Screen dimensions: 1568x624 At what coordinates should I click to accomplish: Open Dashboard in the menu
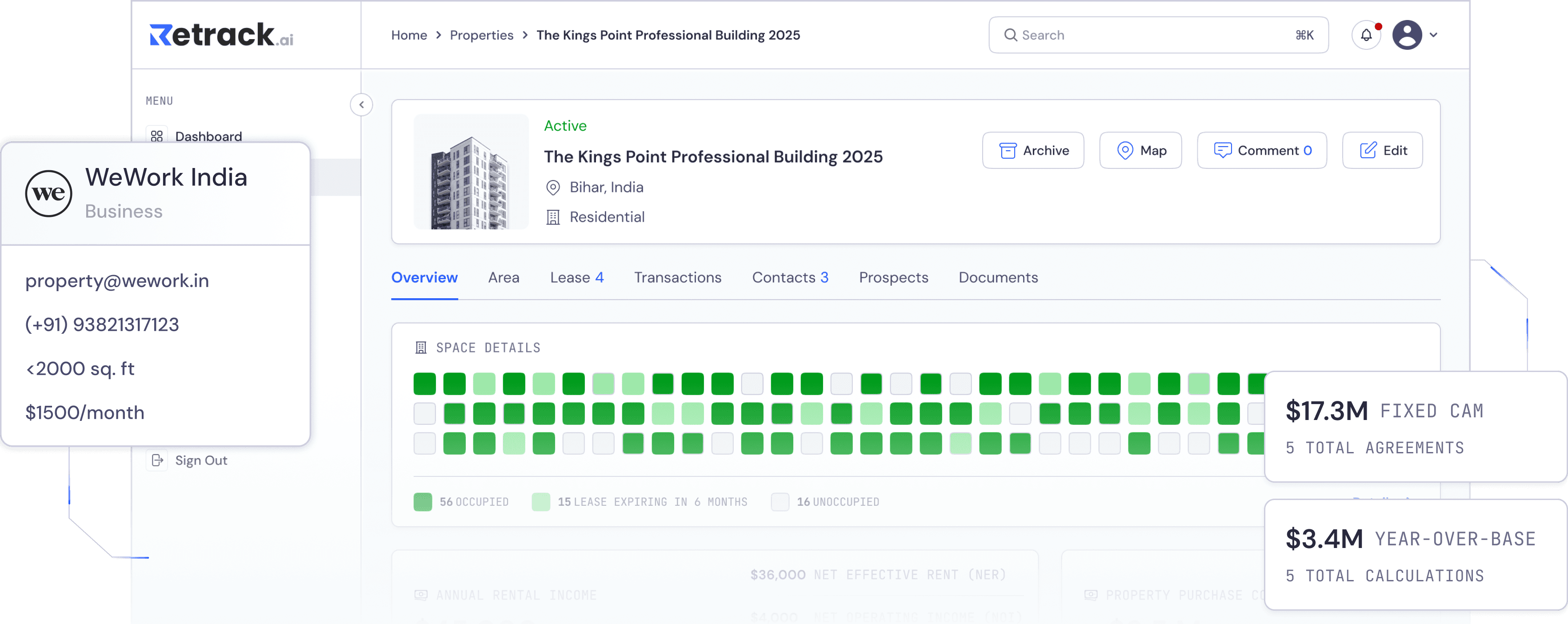208,136
